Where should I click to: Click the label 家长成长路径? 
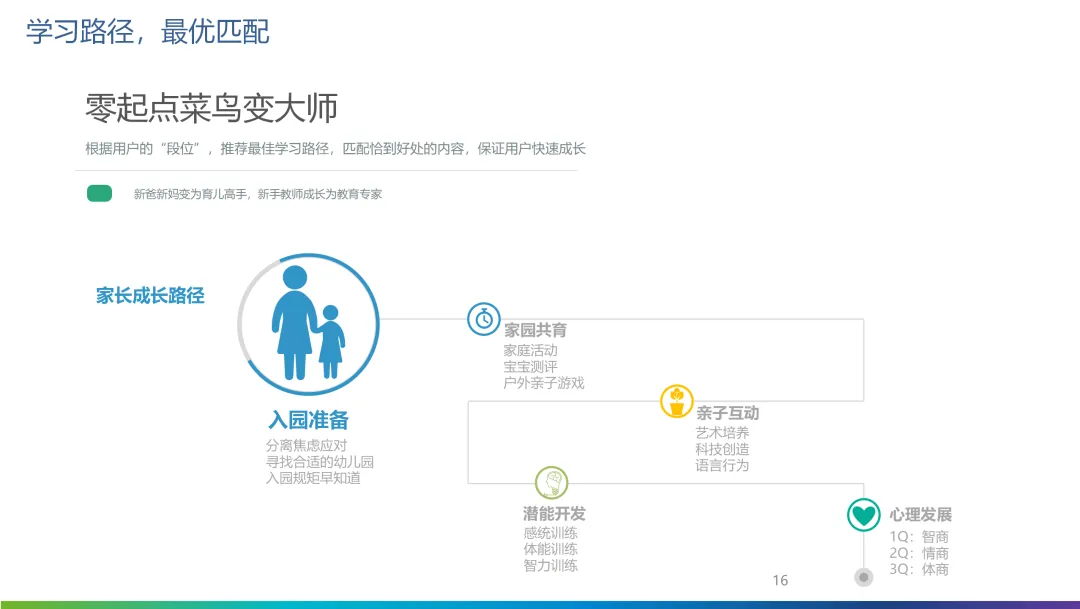[x=150, y=296]
